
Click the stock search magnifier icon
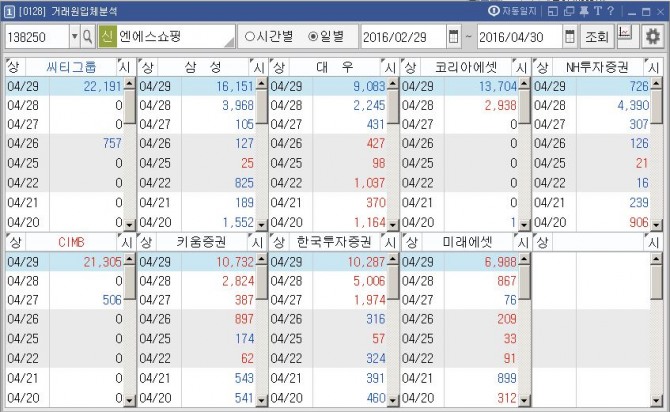coord(88,37)
